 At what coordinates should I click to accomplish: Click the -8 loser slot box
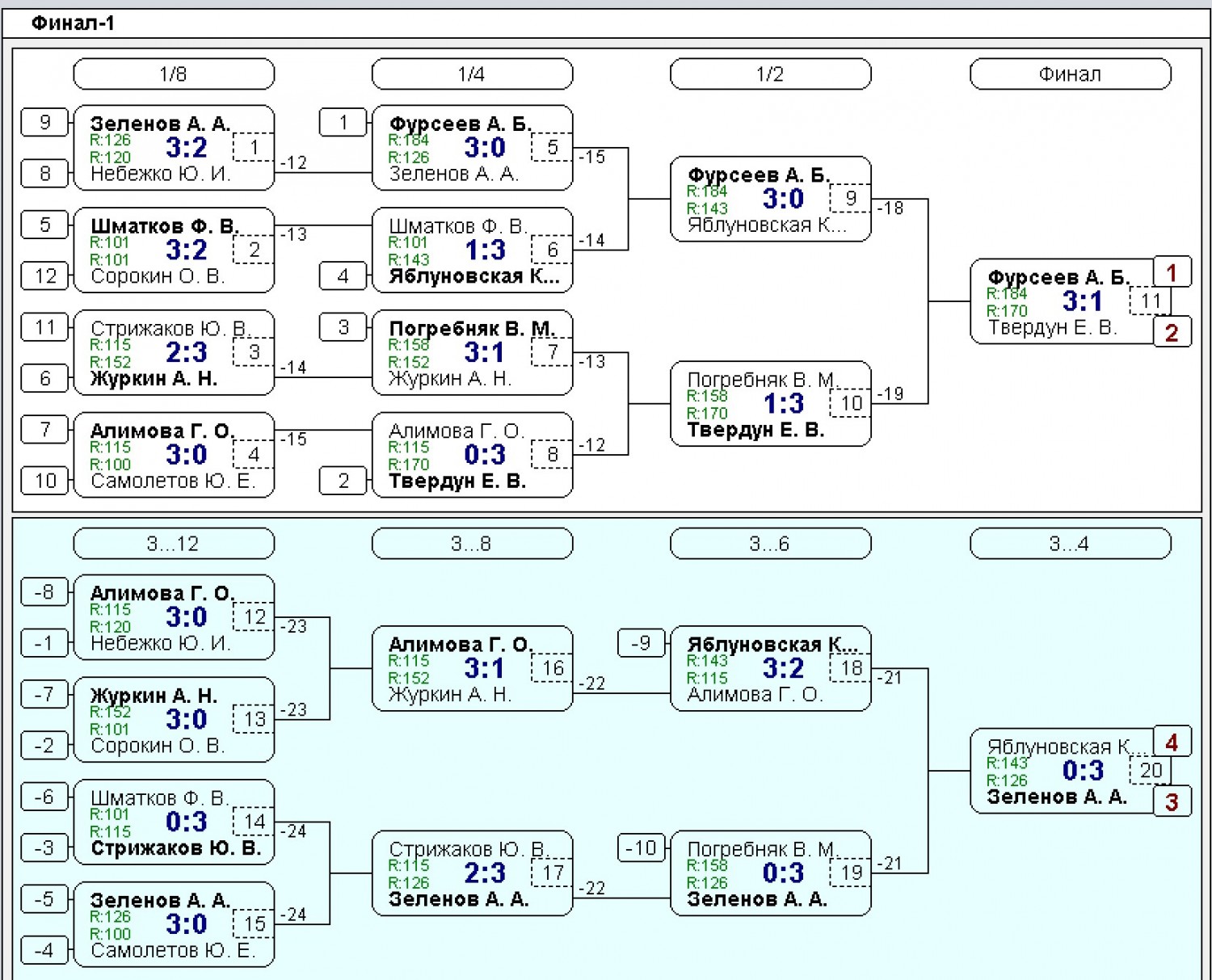coord(45,591)
